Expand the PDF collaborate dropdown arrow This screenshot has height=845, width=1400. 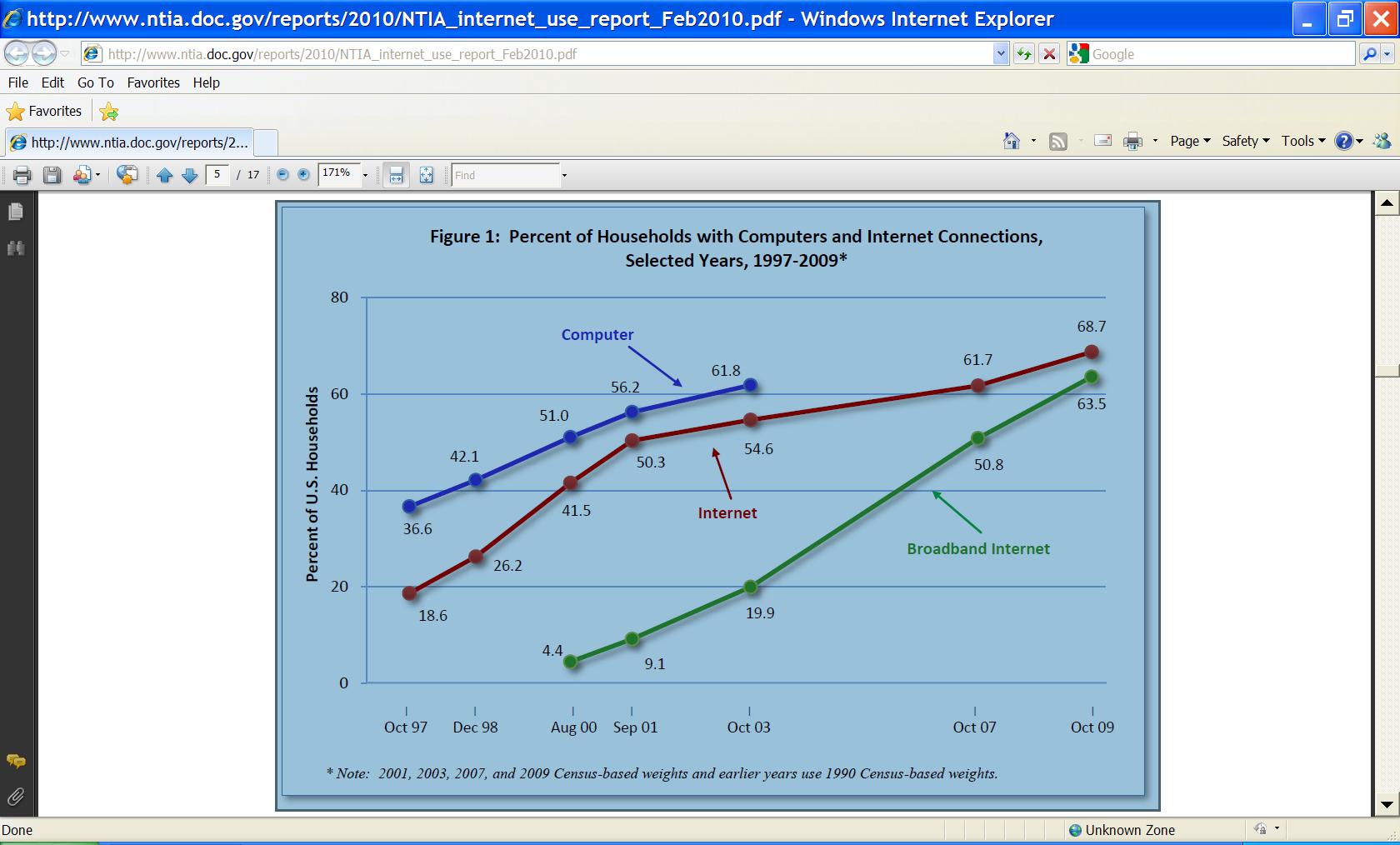(97, 175)
